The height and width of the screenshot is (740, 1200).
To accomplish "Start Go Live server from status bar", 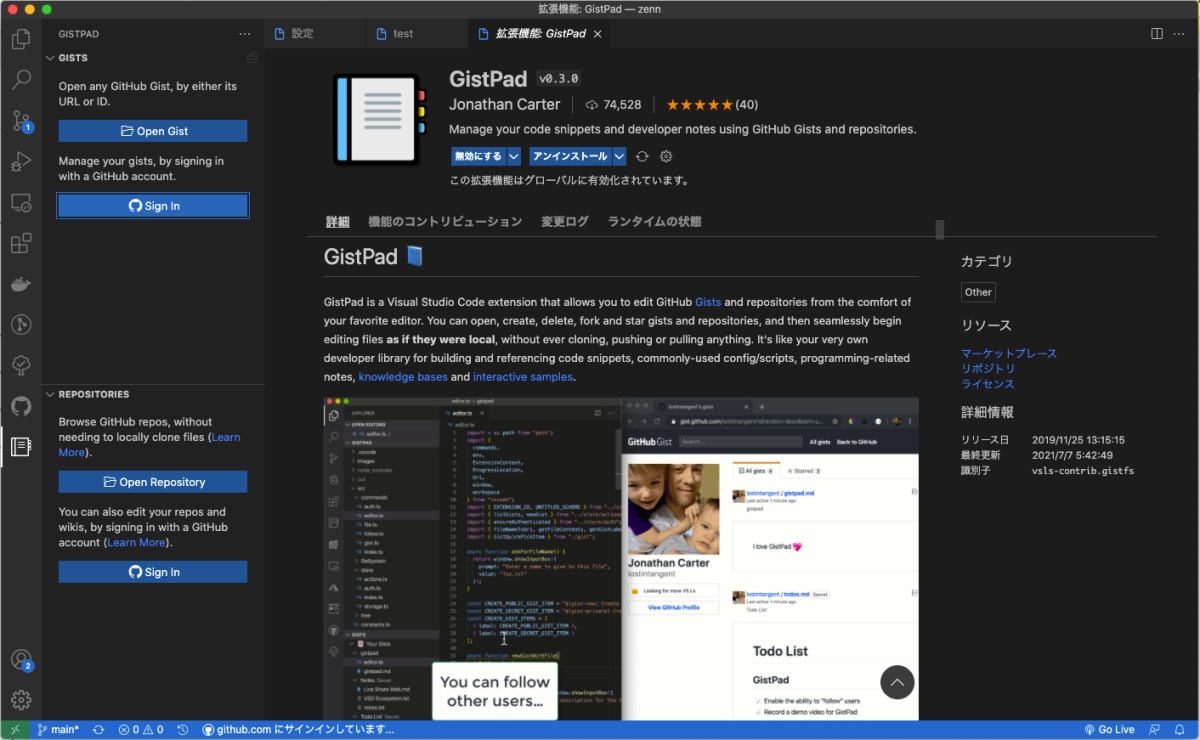I will 1109,730.
